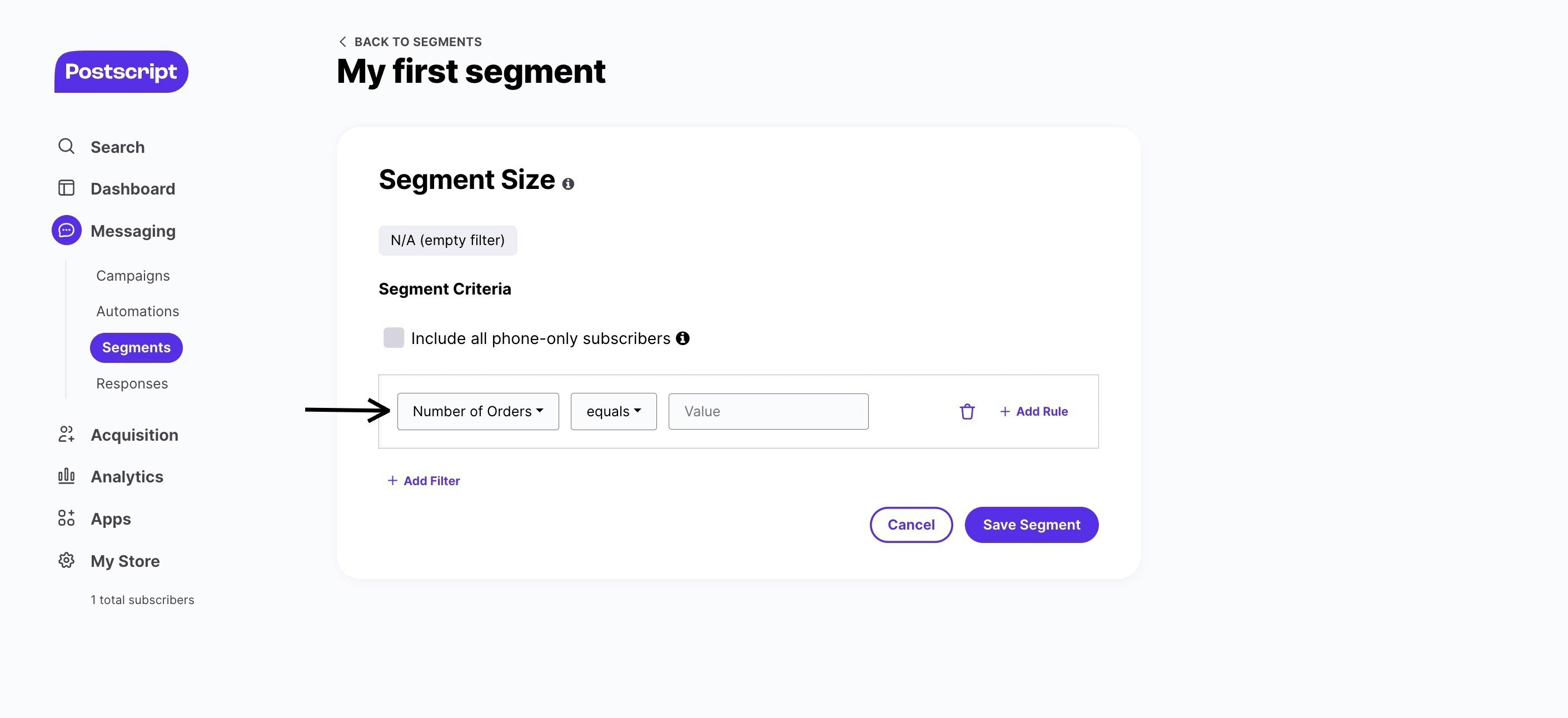This screenshot has width=1568, height=718.
Task: Click the Value input field
Action: coord(768,412)
